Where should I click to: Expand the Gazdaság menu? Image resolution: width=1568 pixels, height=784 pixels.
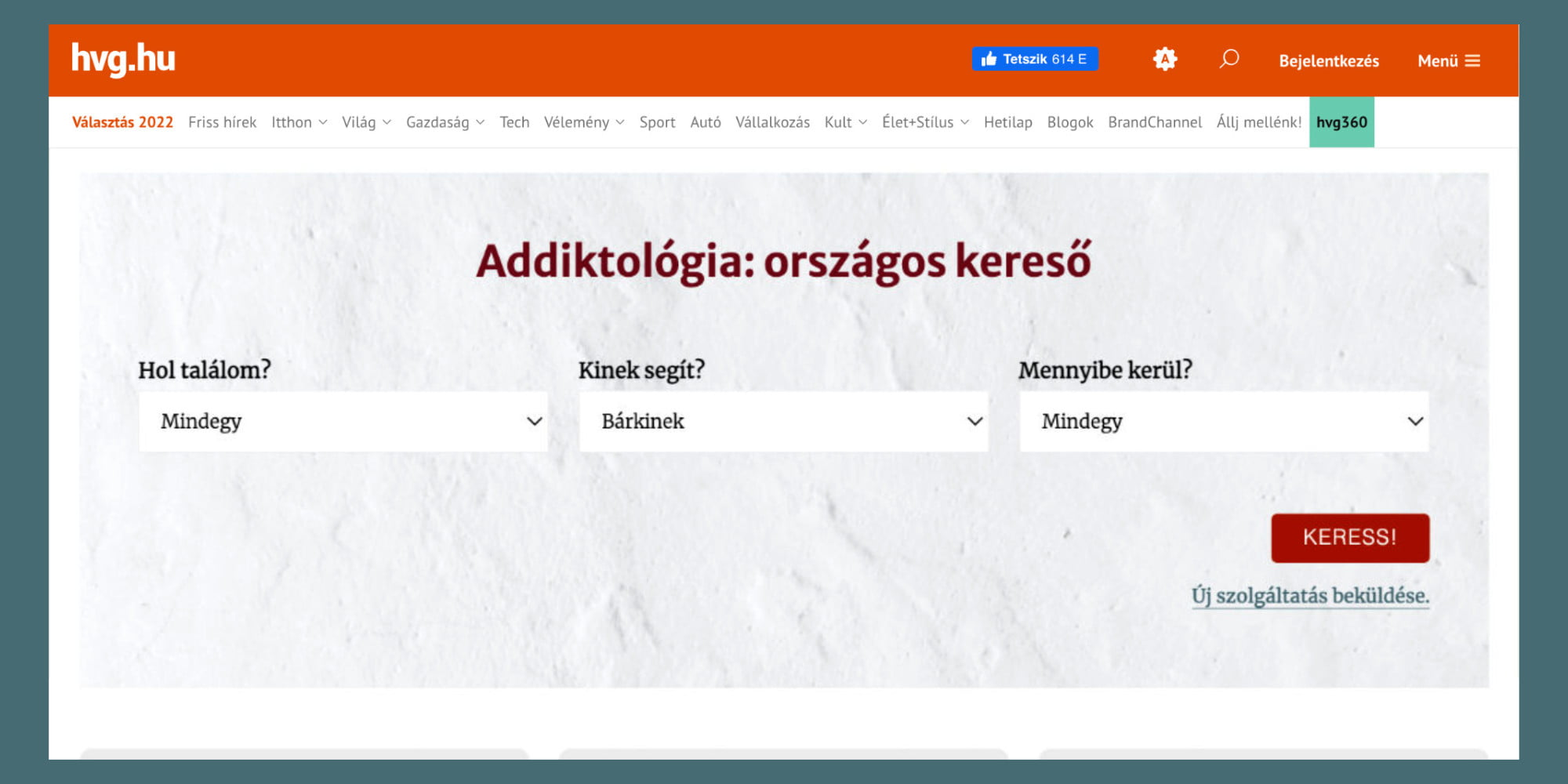point(445,122)
